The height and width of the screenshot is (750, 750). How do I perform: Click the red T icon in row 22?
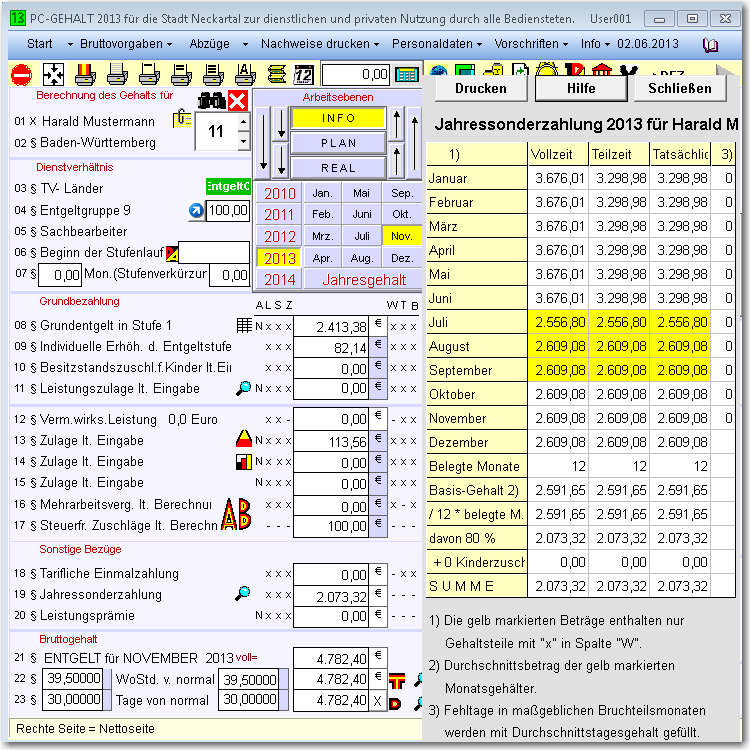click(397, 680)
